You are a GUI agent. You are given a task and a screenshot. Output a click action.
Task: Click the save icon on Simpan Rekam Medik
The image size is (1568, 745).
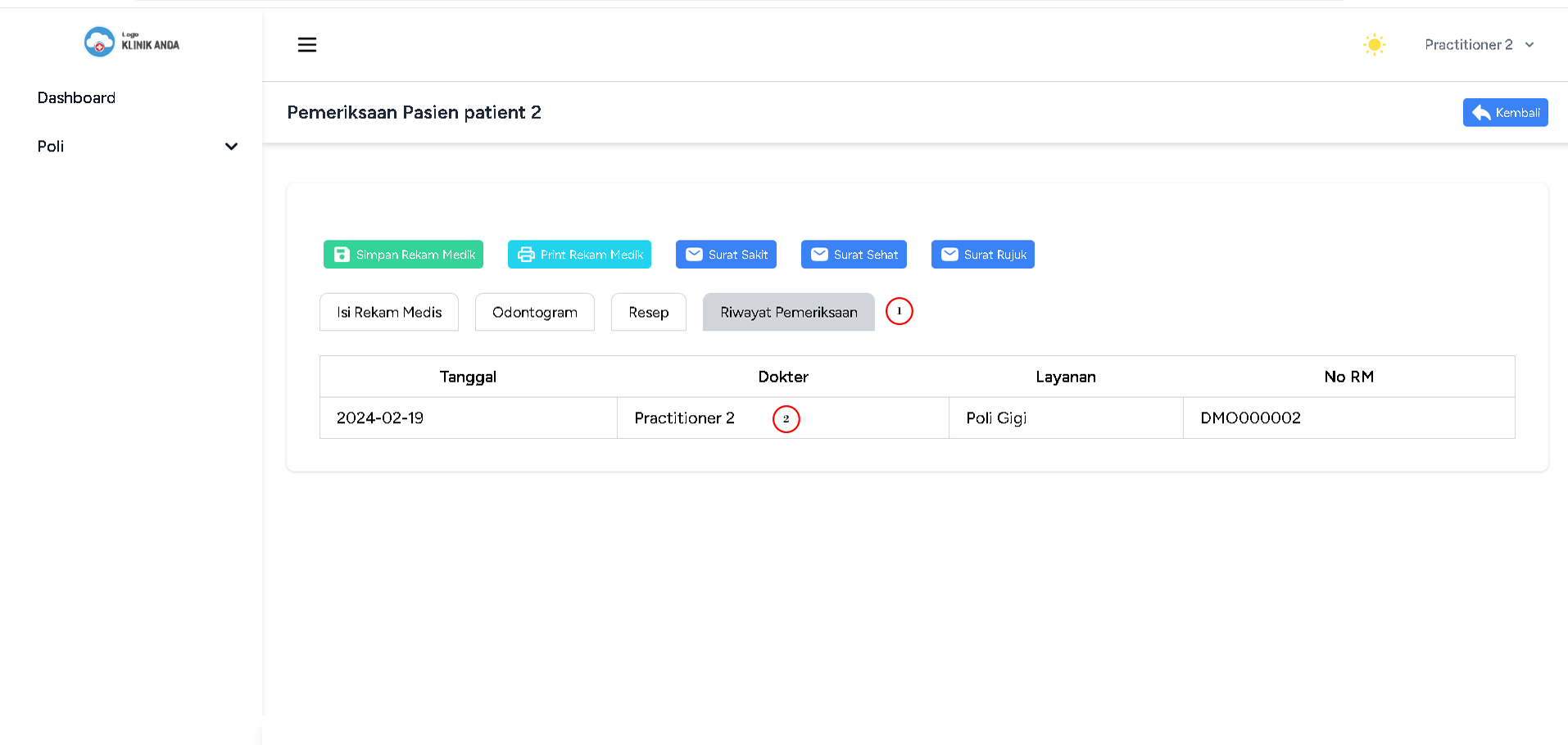[342, 255]
